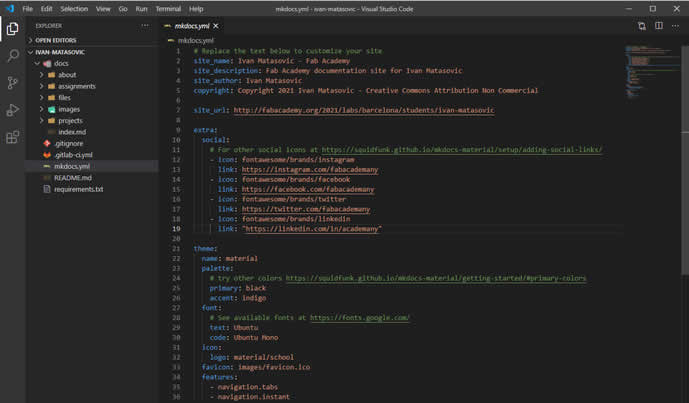This screenshot has width=689, height=403.
Task: Expand the assignments folder
Action: pos(42,86)
